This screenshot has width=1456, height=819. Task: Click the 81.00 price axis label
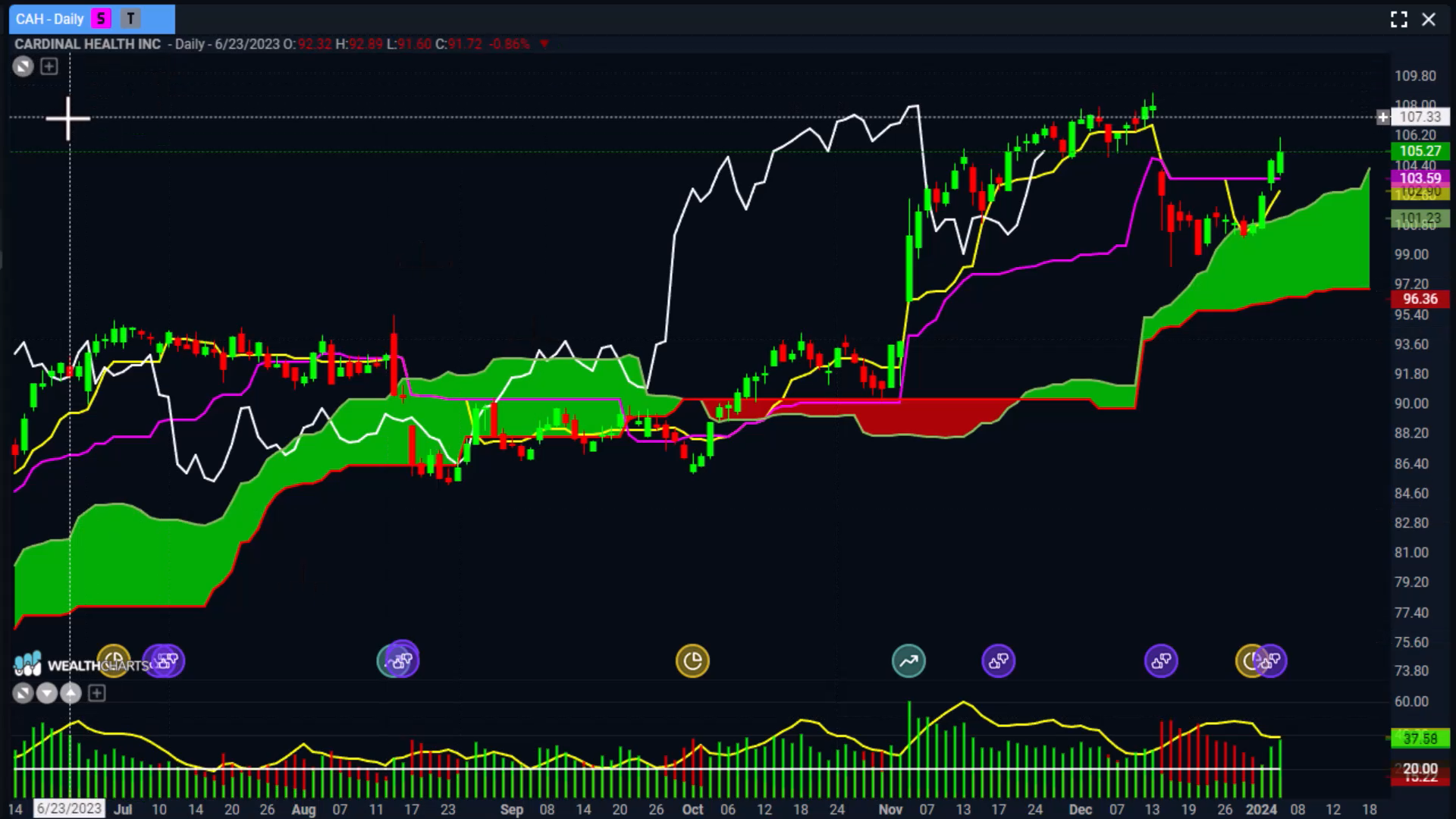[x=1411, y=552]
